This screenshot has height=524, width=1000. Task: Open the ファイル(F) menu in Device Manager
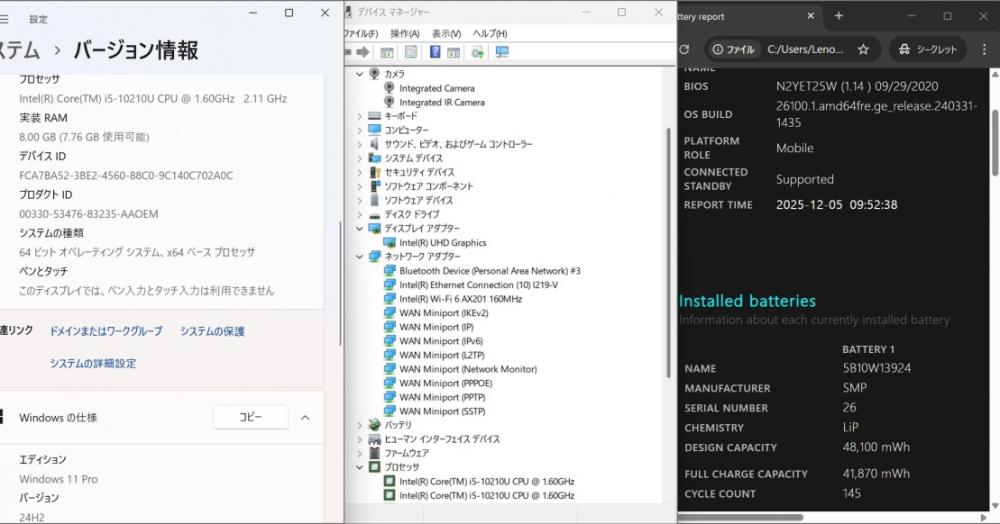361,33
